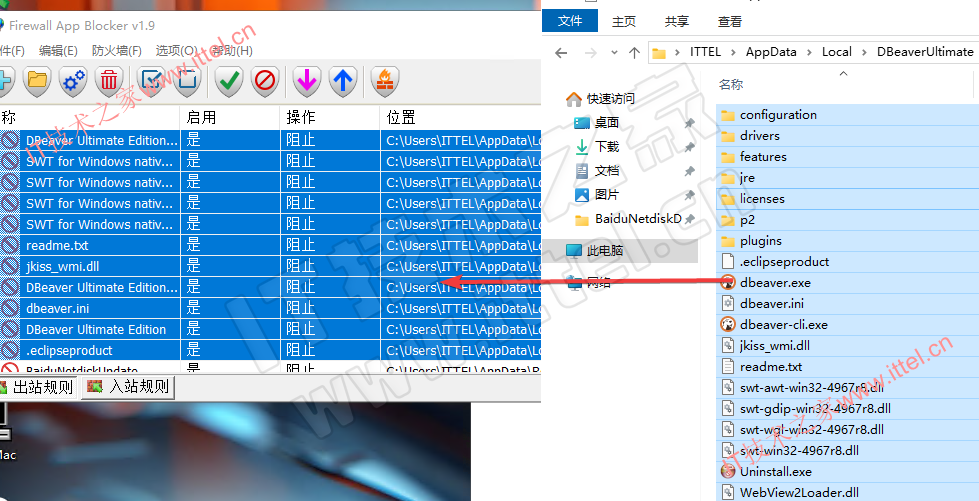
Task: Open the 选项(O) menu
Action: [176, 51]
